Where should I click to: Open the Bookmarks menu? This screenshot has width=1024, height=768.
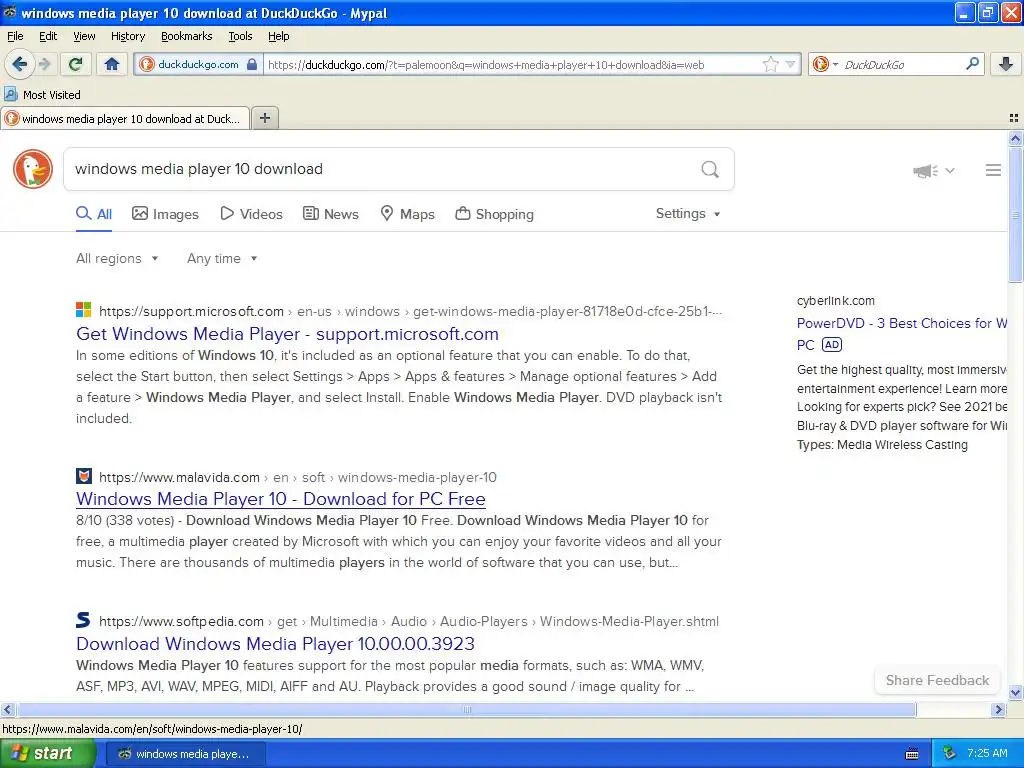click(186, 36)
